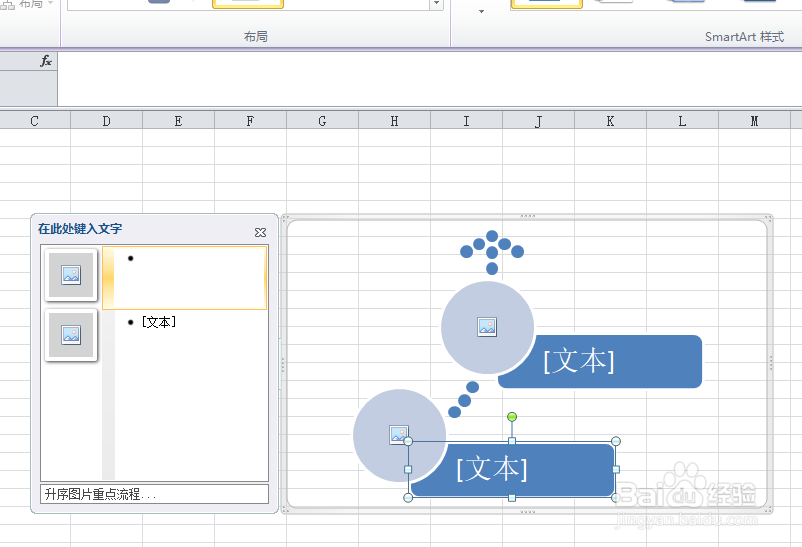The width and height of the screenshot is (802, 547).
Task: Select column M header
Action: coord(754,121)
